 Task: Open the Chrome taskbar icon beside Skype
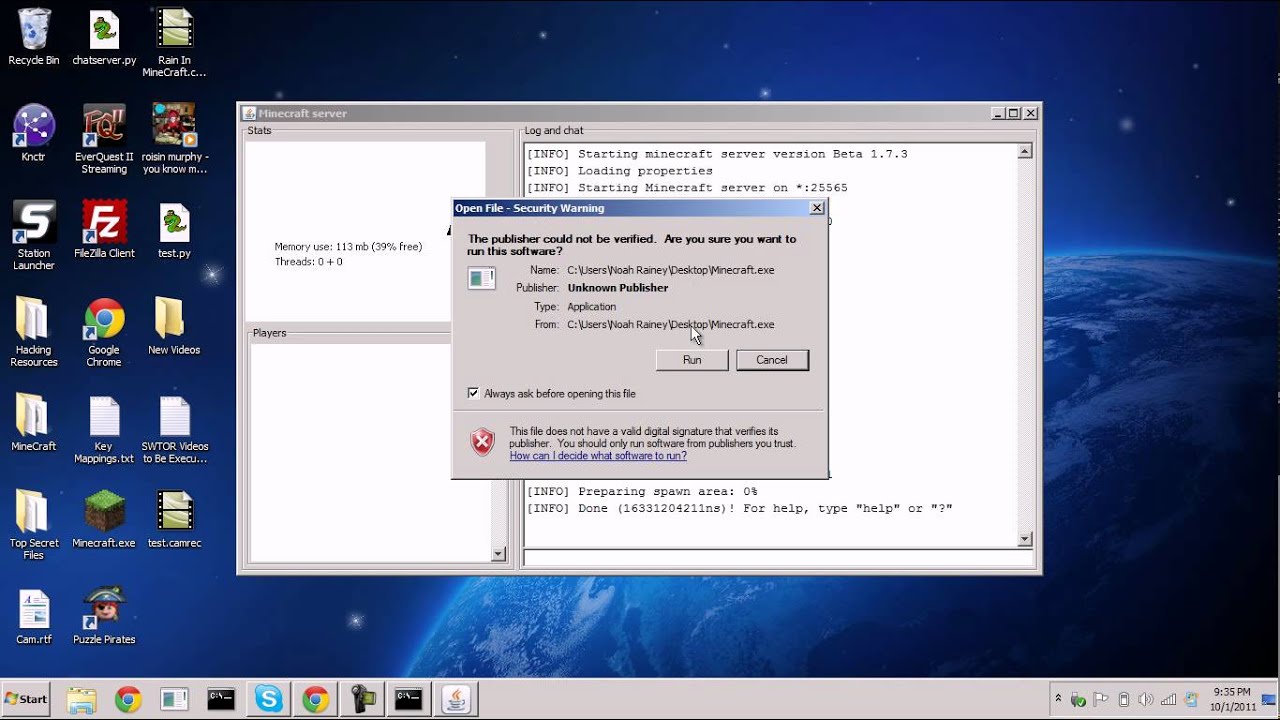click(x=315, y=700)
